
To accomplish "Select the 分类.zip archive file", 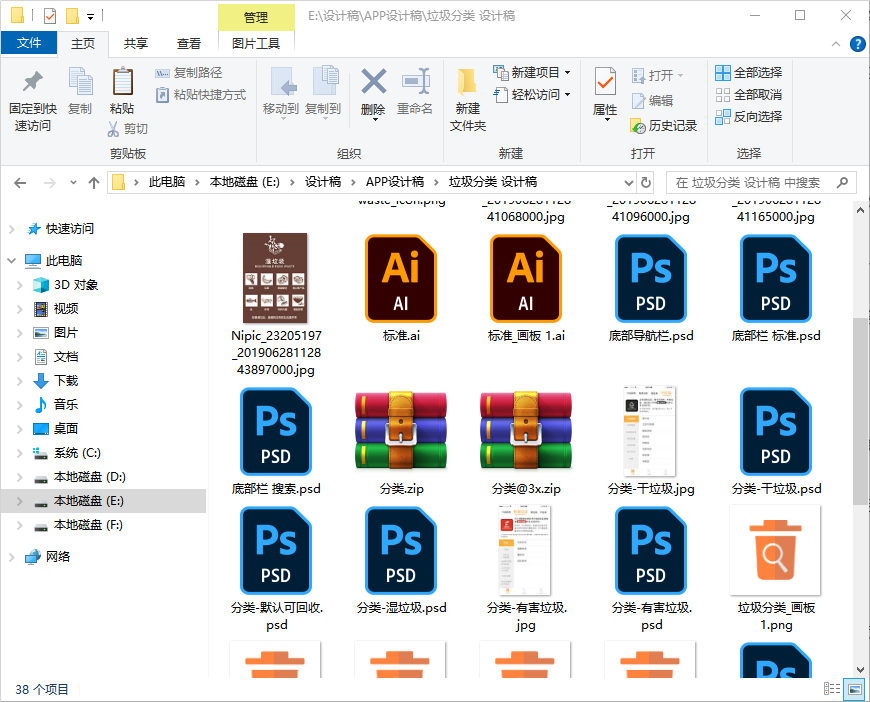I will tap(401, 432).
